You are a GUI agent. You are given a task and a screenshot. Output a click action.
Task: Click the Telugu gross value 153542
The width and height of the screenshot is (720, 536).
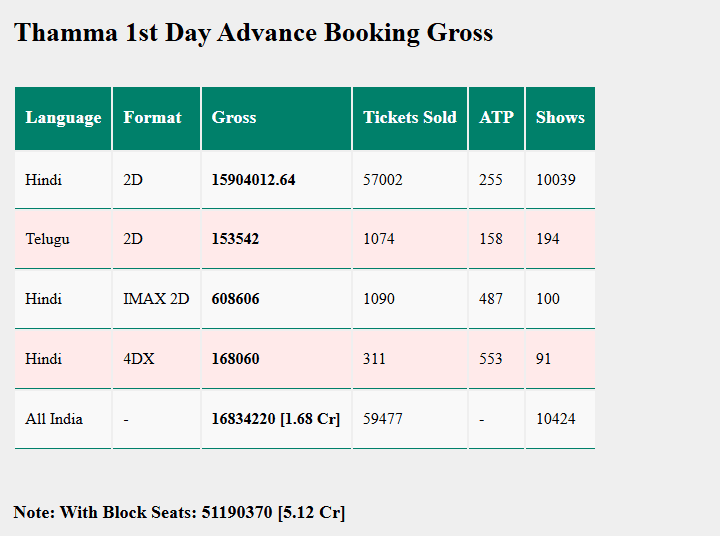coord(235,239)
